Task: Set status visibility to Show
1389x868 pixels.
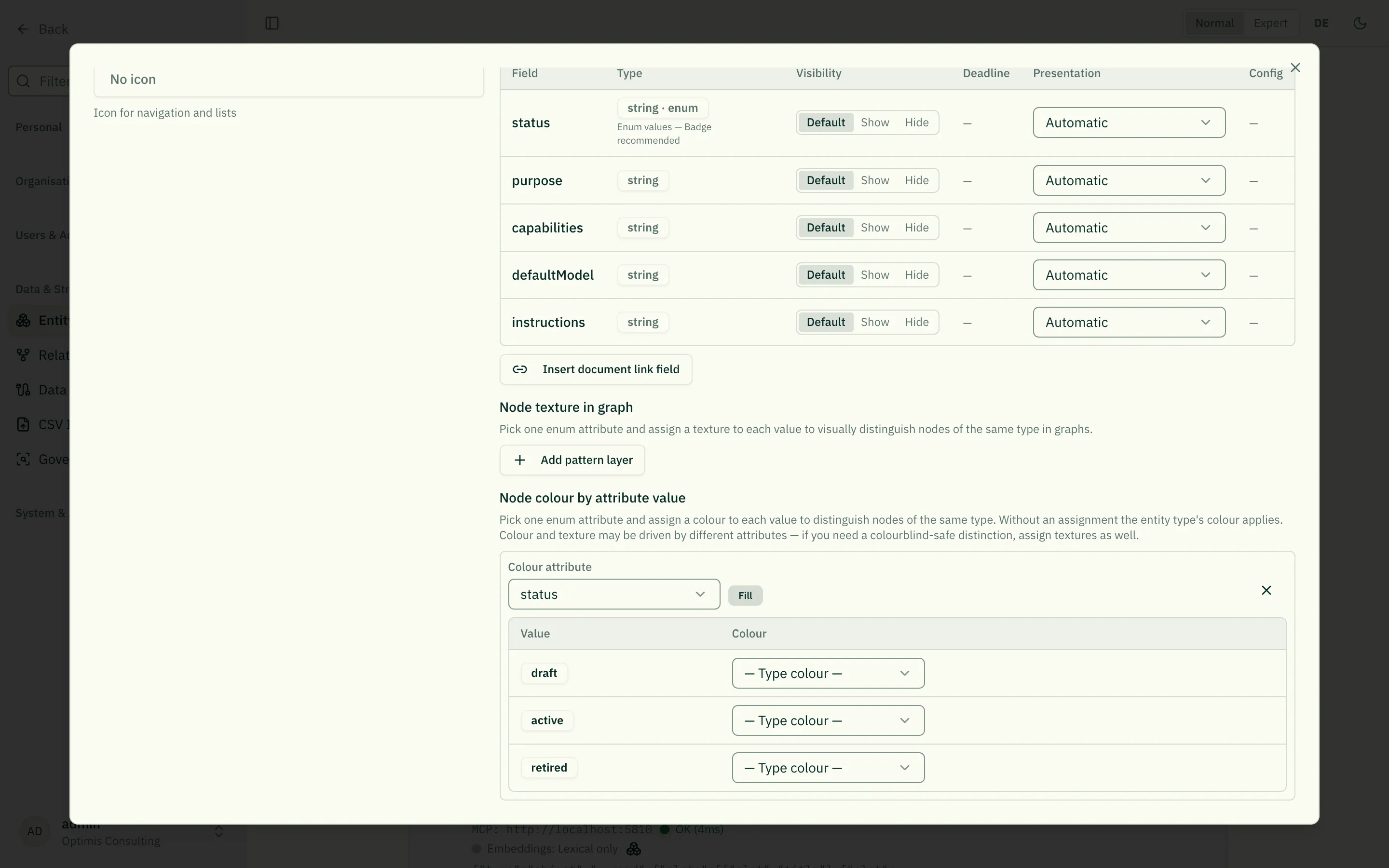Action: [875, 122]
